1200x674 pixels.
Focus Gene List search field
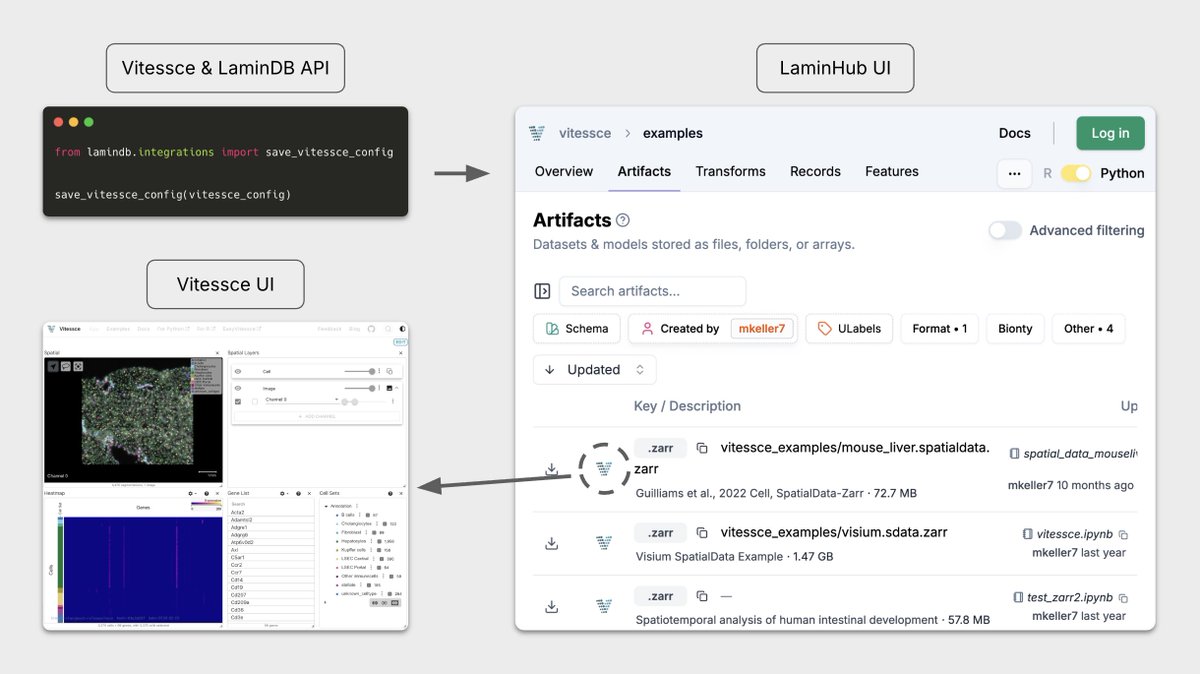tap(271, 504)
